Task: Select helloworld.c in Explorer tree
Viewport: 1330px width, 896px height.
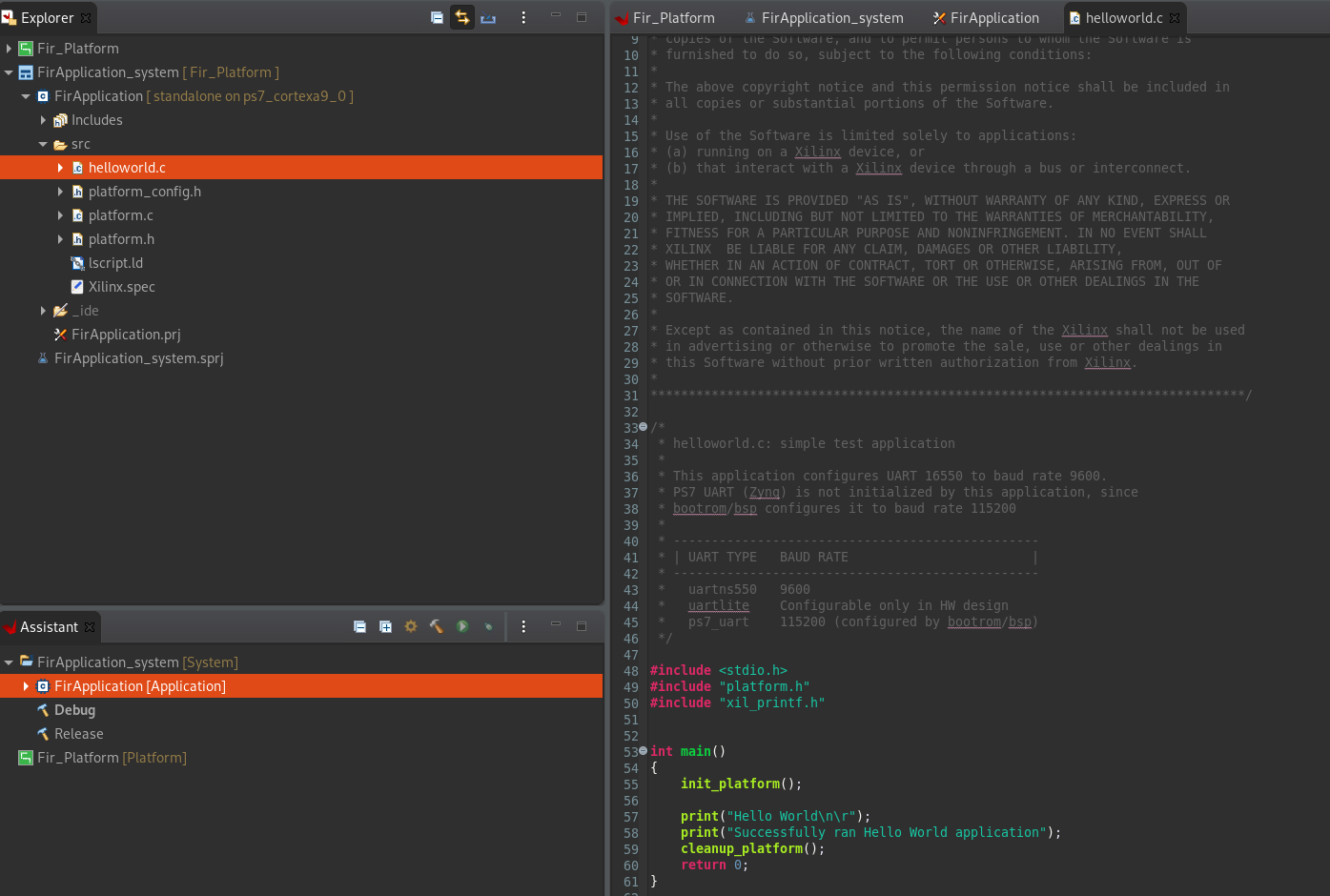Action: (x=301, y=168)
